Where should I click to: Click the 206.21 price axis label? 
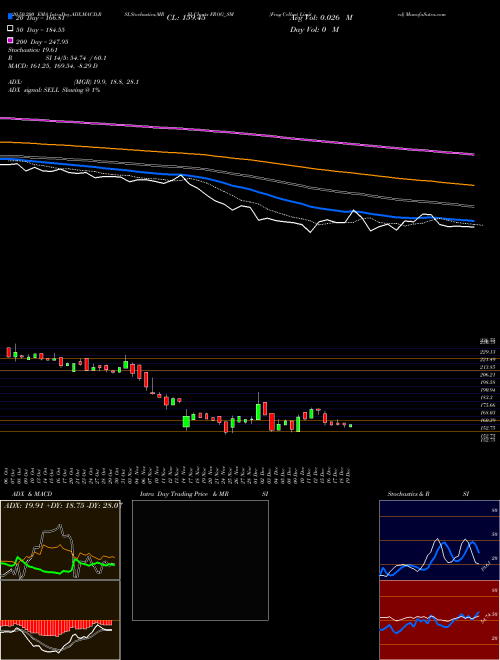click(x=487, y=375)
